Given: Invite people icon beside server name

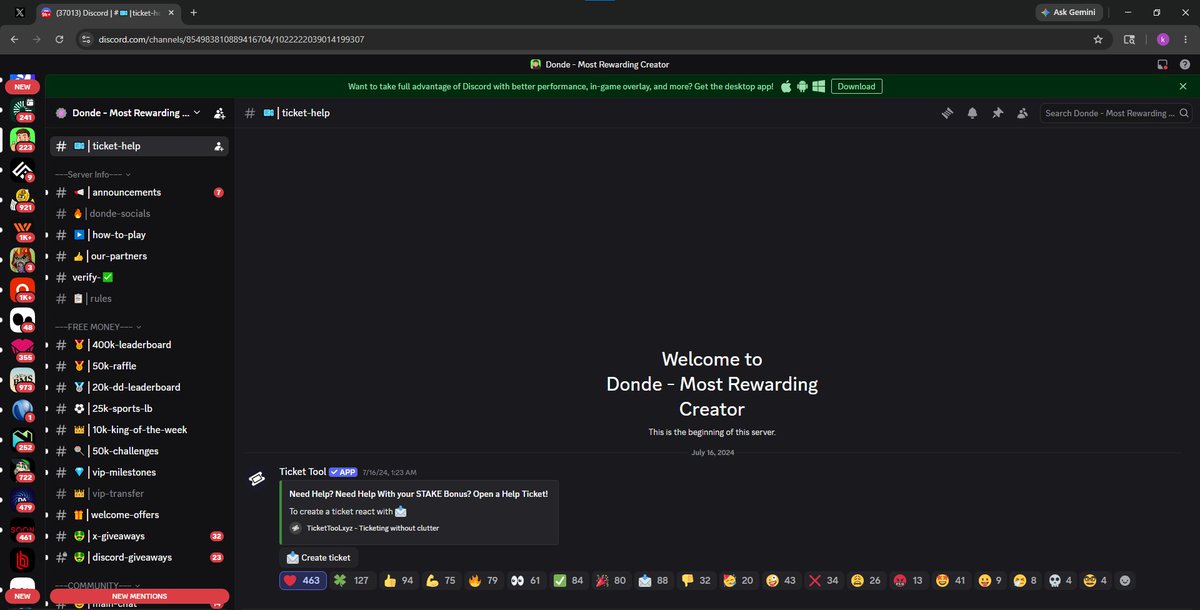Looking at the screenshot, I should click(219, 113).
